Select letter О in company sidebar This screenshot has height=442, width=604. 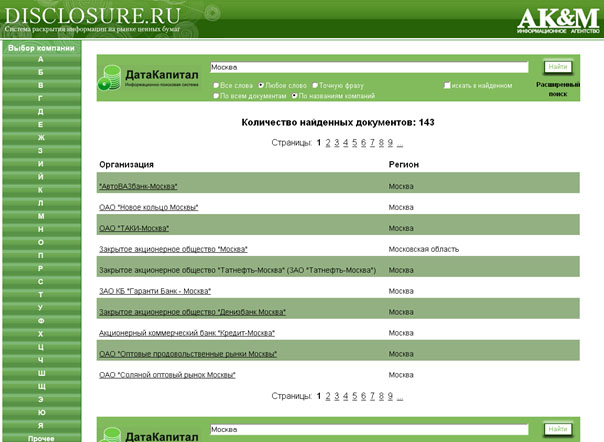41,242
